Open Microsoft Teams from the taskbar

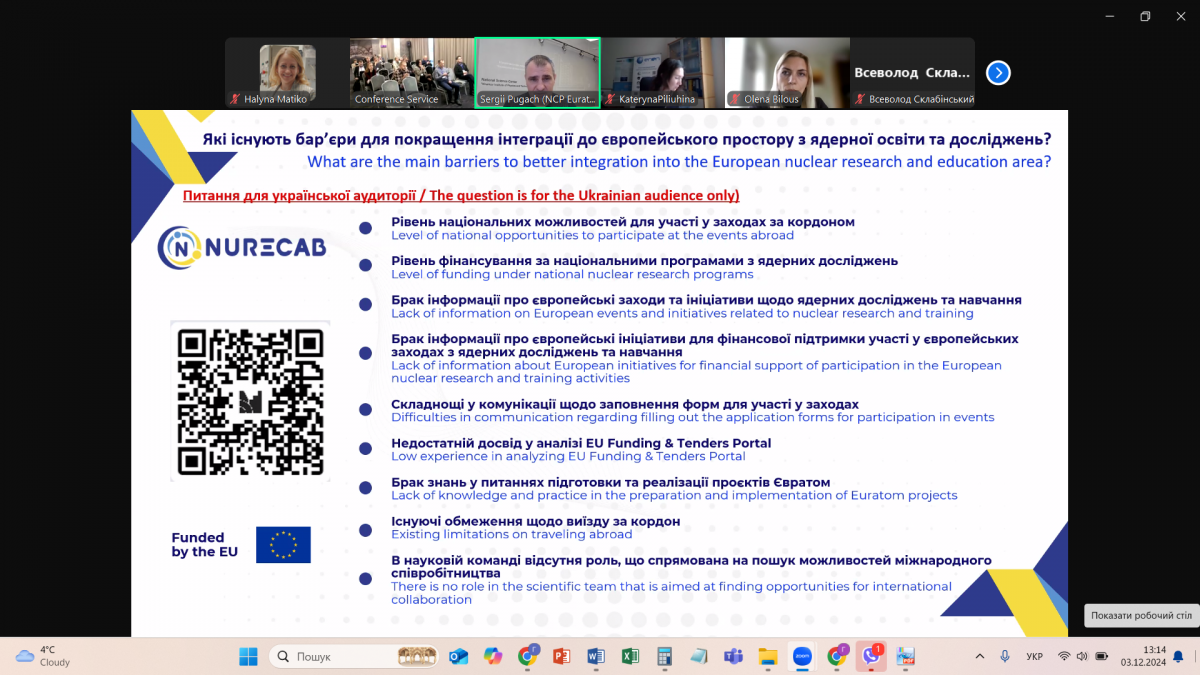tap(733, 657)
